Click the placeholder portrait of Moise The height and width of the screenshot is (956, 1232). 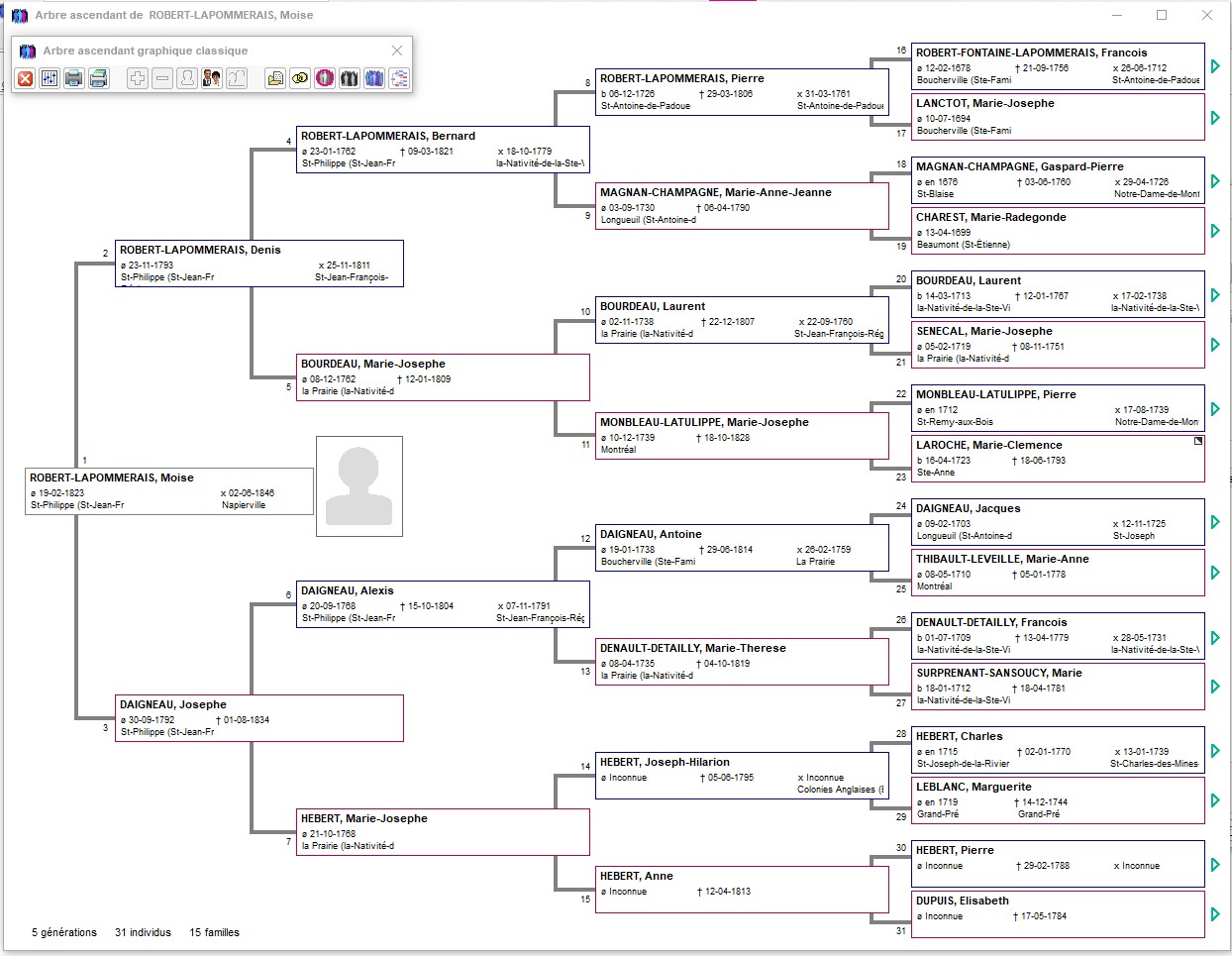(x=359, y=486)
